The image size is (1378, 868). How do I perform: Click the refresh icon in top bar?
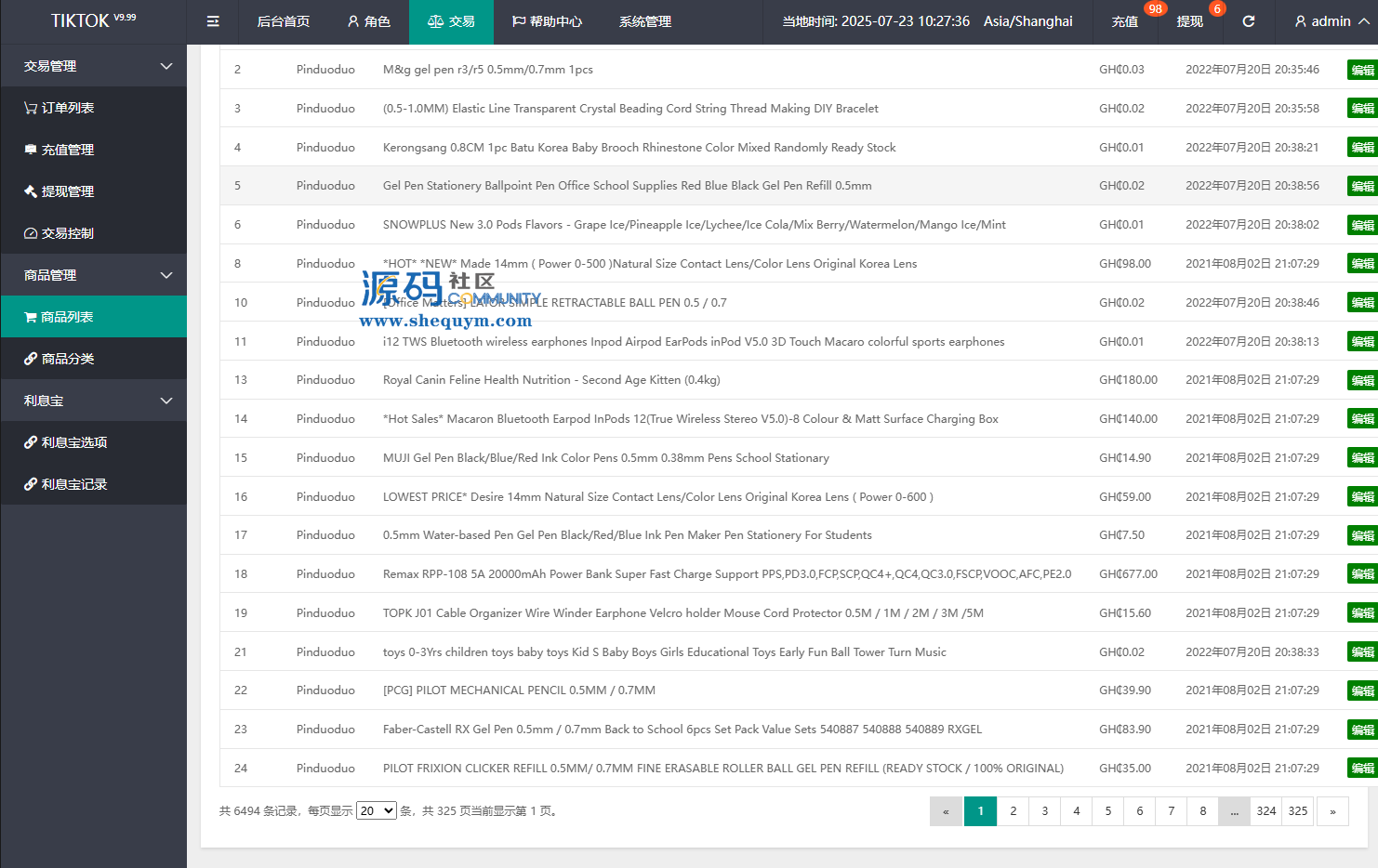(x=1248, y=21)
